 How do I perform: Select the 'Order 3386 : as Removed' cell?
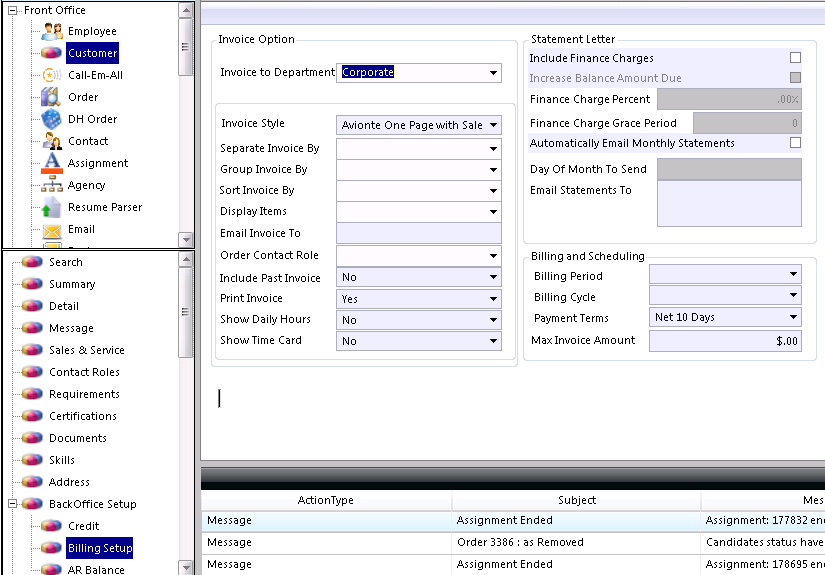point(576,542)
